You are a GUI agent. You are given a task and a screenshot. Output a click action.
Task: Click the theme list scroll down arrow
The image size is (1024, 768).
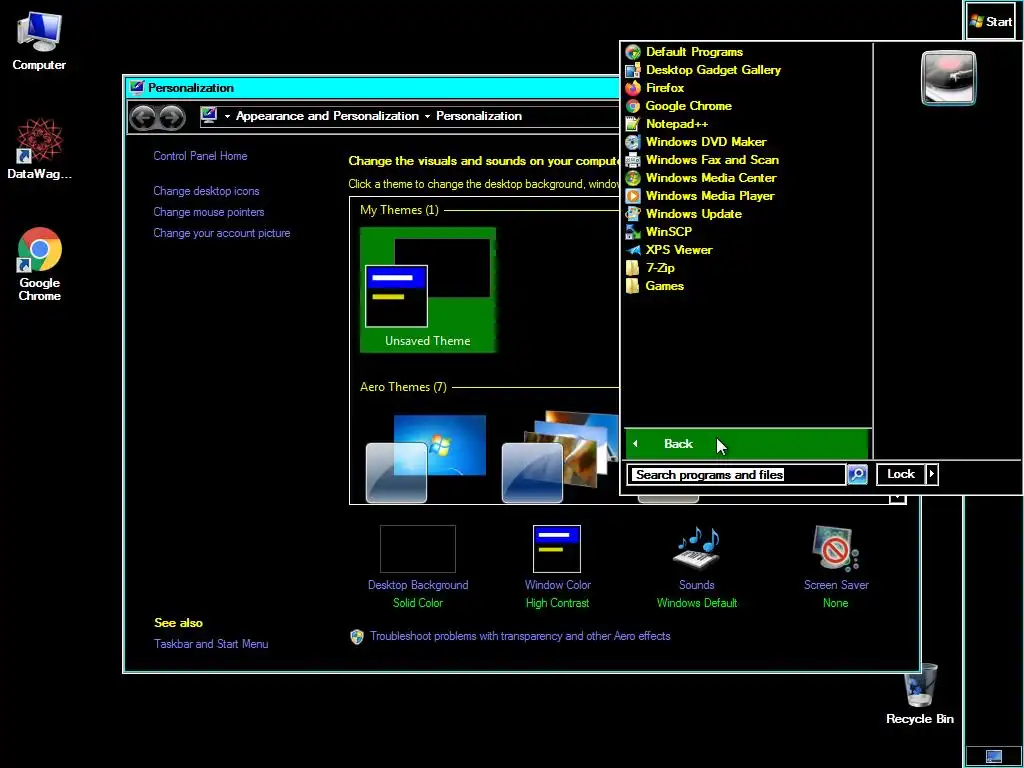pos(898,499)
